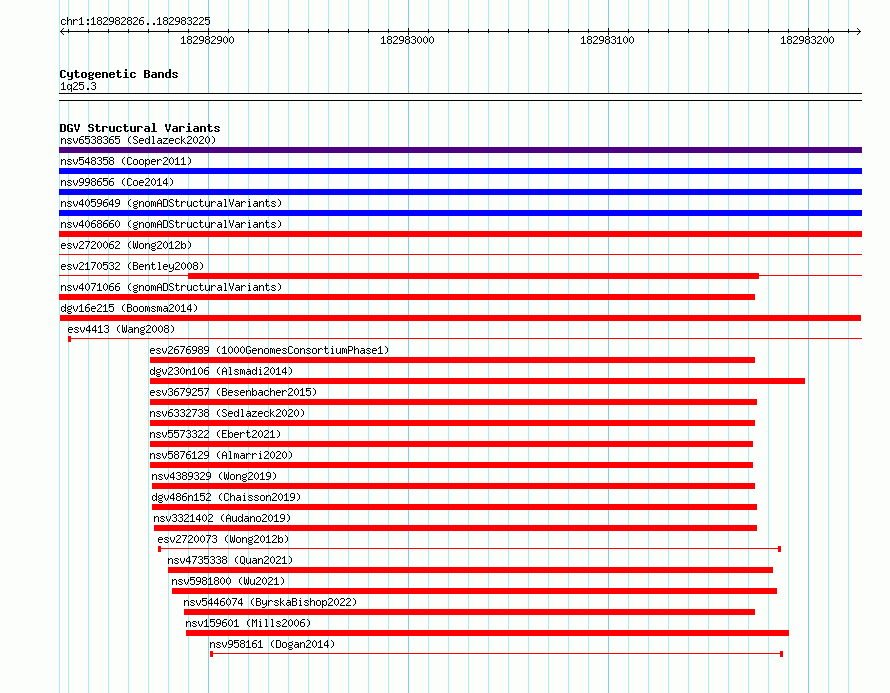Open variant nsv6332738 (Sedlazeck2020) label
Viewport: 890px width, 693px height.
click(x=227, y=413)
